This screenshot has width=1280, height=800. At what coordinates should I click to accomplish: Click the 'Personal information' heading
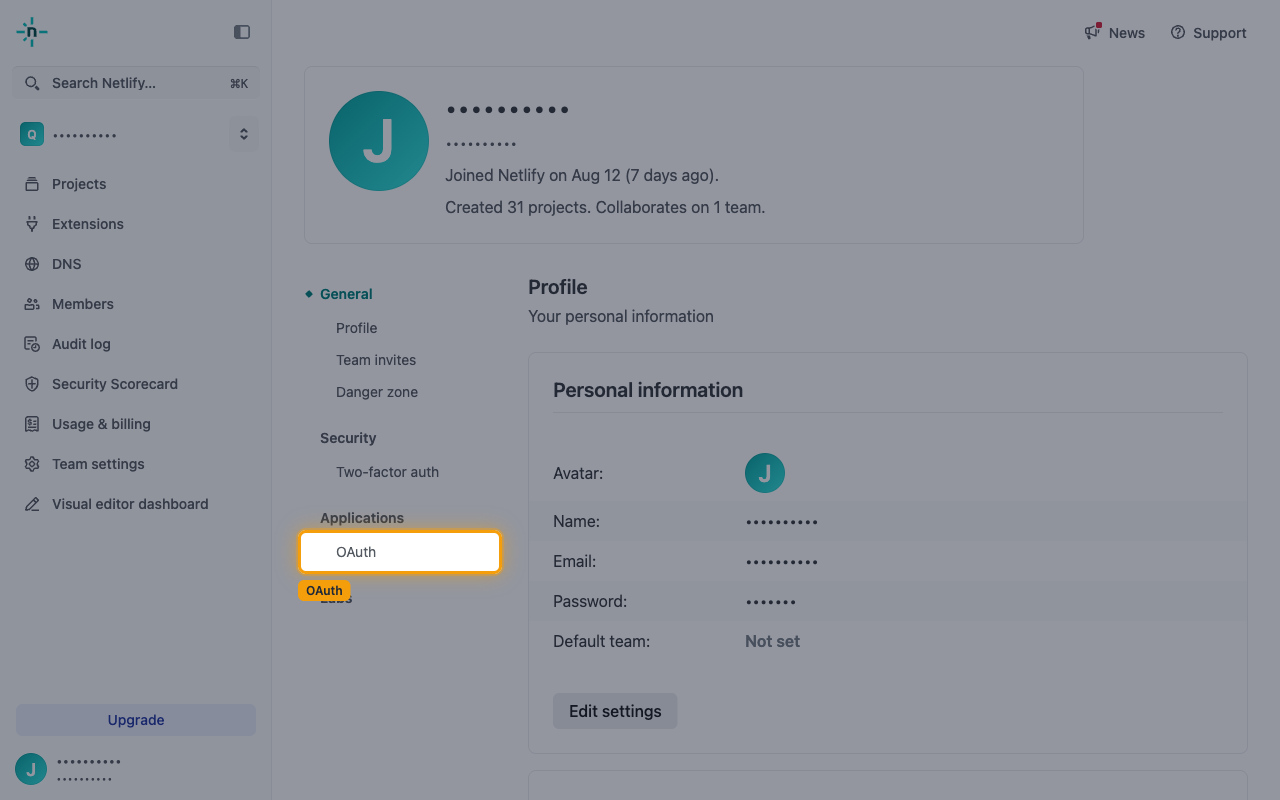click(648, 390)
